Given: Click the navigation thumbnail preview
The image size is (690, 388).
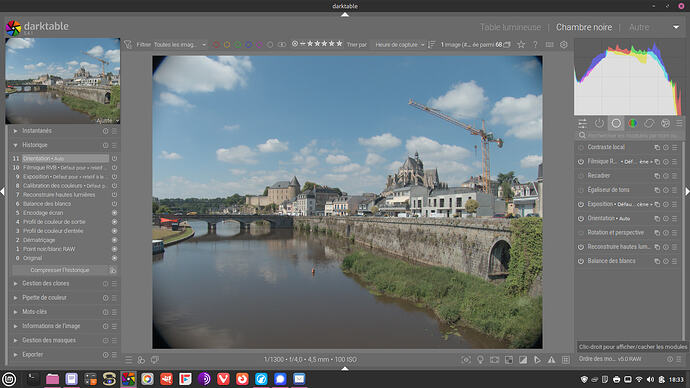Looking at the screenshot, I should pos(62,81).
